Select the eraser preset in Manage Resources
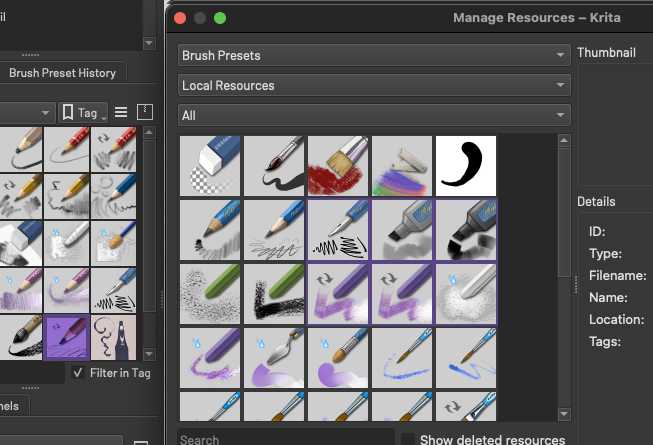 [210, 166]
